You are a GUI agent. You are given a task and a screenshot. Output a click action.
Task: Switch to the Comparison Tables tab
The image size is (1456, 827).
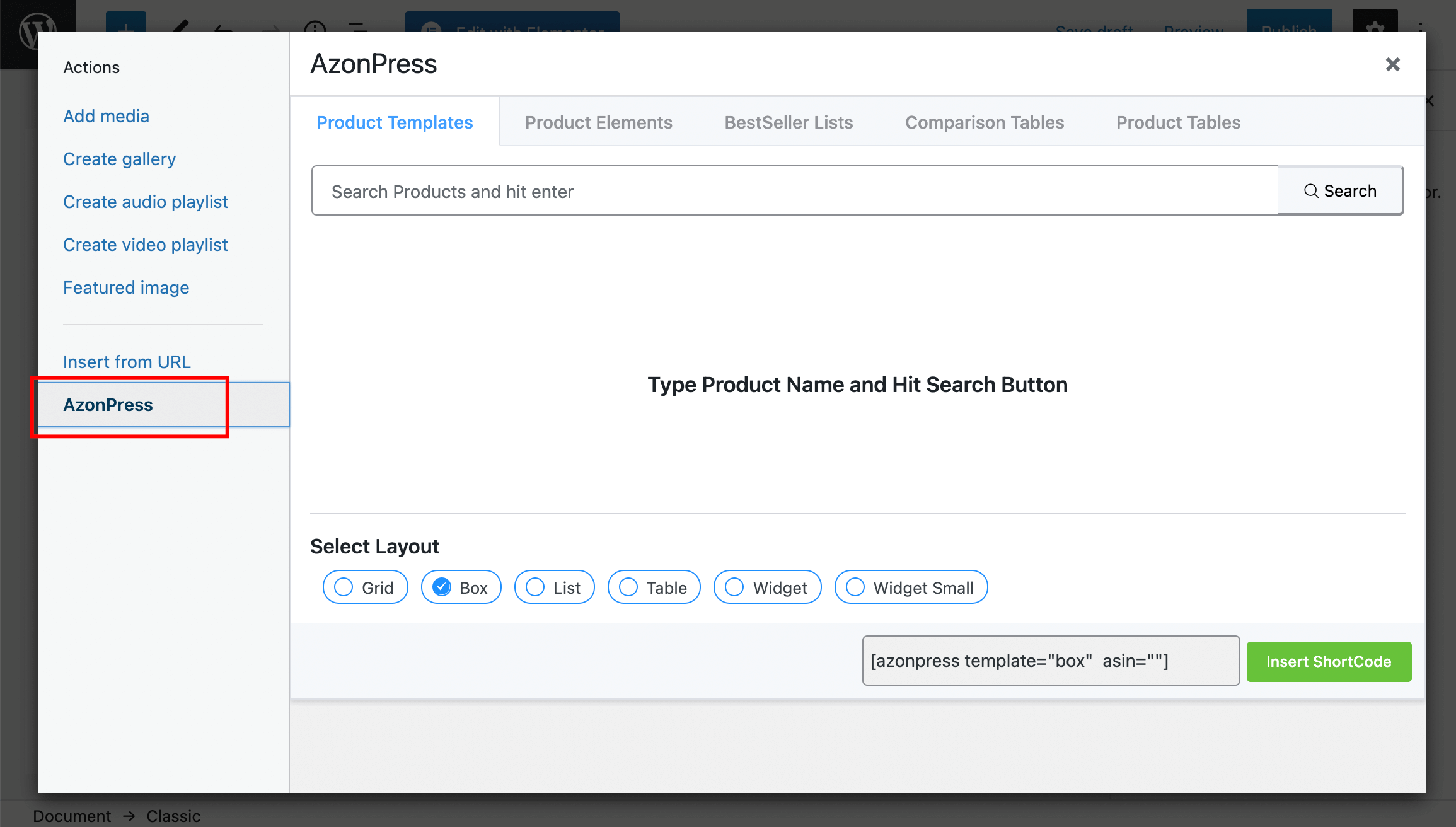[984, 122]
